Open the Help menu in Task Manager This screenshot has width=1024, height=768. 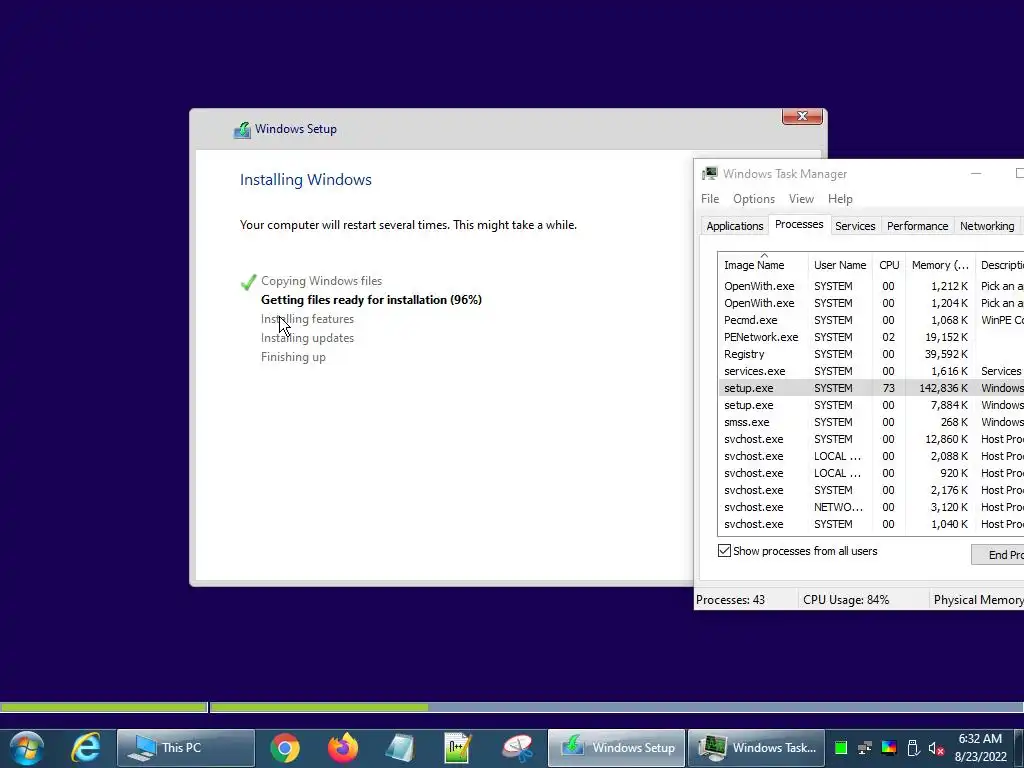coord(840,199)
